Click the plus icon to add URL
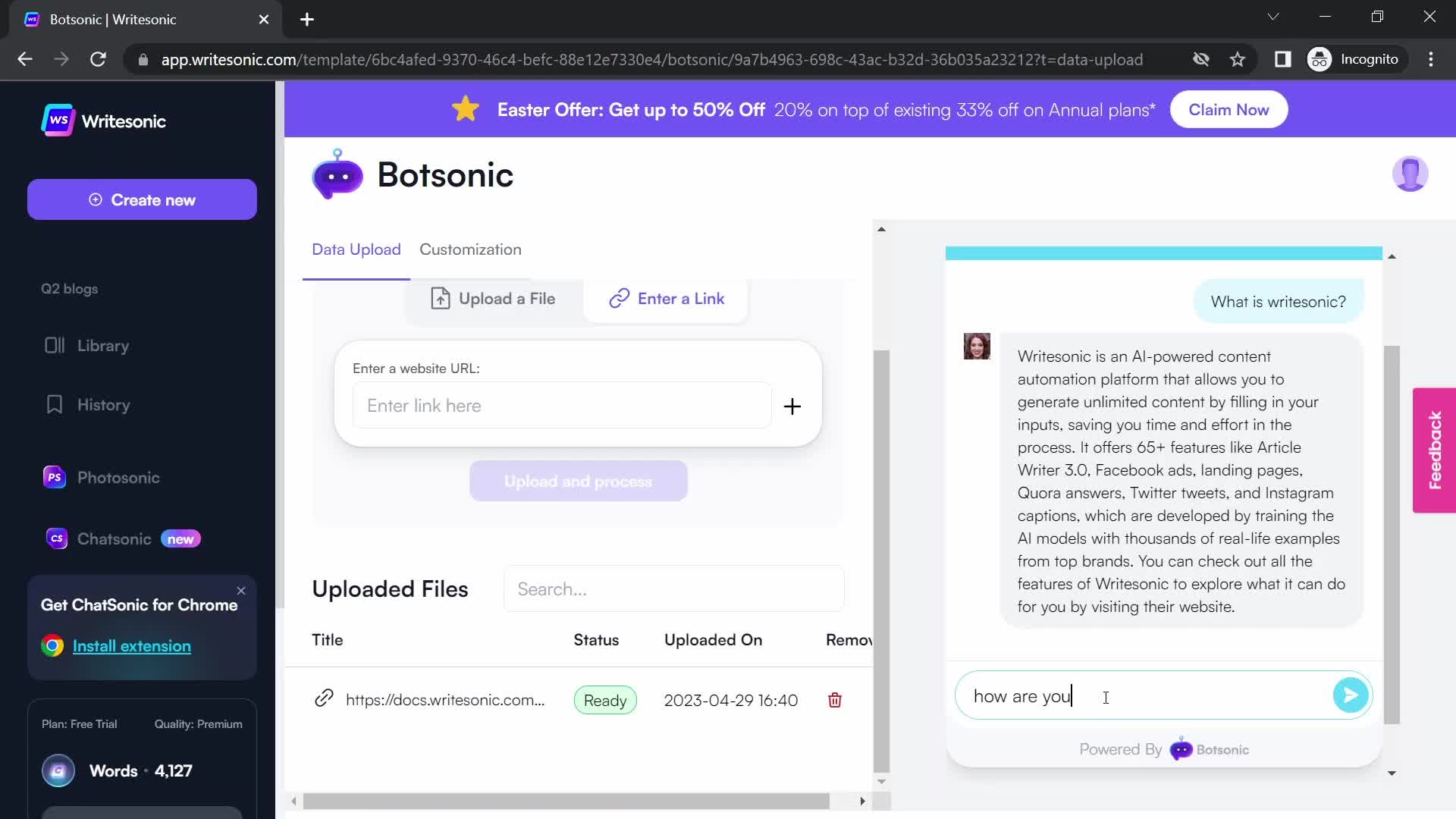The width and height of the screenshot is (1456, 819). [792, 406]
